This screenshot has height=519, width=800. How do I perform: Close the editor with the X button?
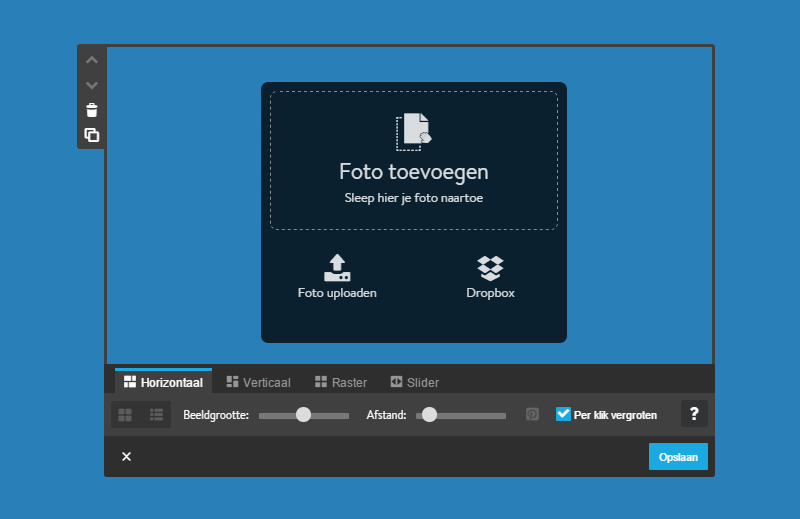[127, 456]
